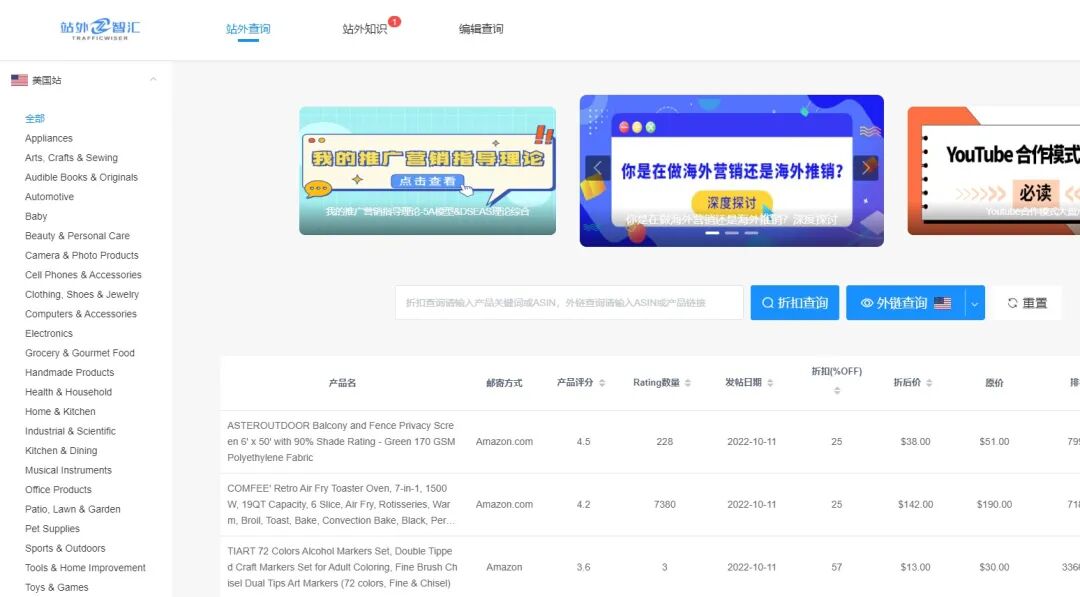Toggle sorting on the 折扣价 column
This screenshot has width=1080, height=597.
pyautogui.click(x=932, y=382)
